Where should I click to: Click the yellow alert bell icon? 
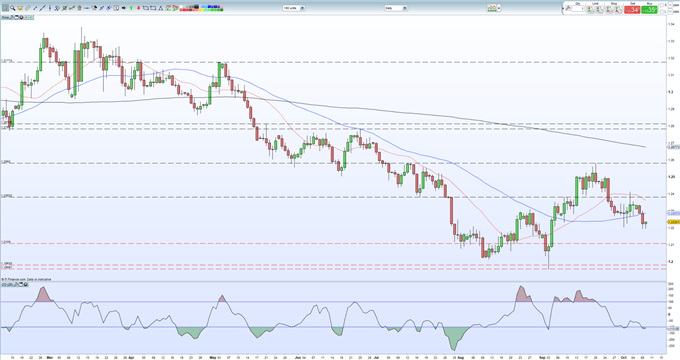[x=20, y=8]
